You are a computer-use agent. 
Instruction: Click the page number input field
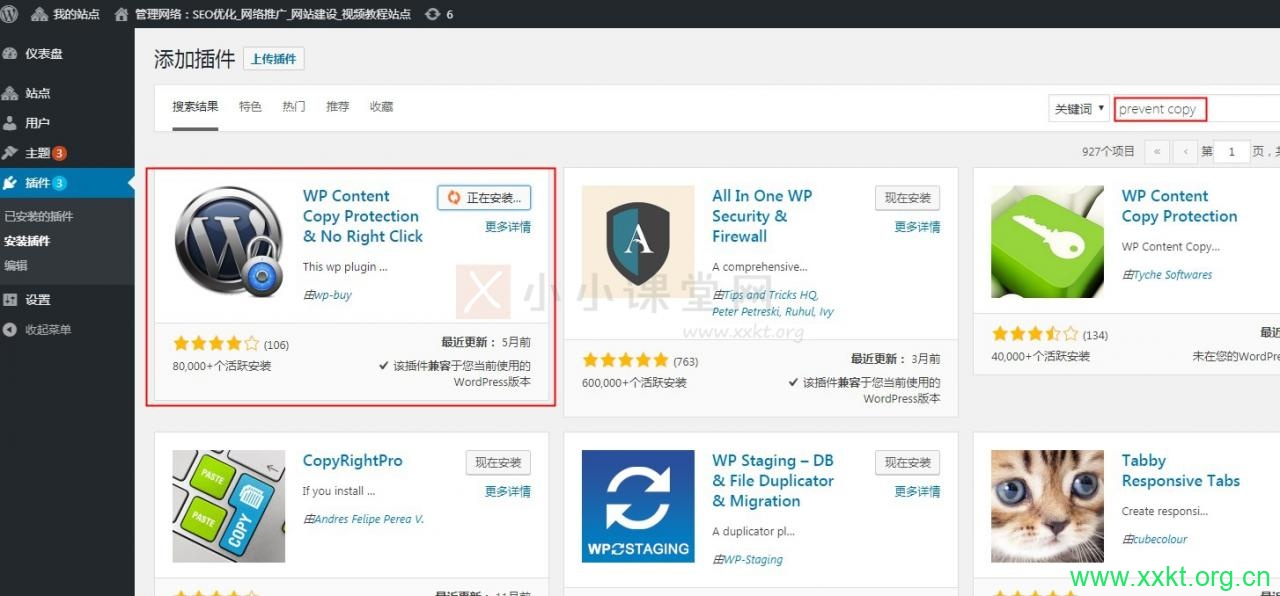coord(1231,152)
